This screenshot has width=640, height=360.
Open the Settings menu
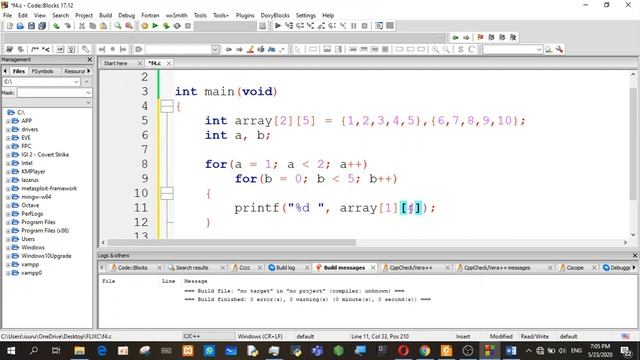(x=306, y=15)
